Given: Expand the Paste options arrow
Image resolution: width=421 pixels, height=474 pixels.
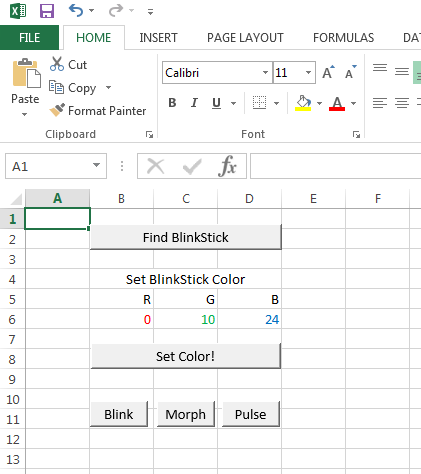Looking at the screenshot, I should click(24, 114).
